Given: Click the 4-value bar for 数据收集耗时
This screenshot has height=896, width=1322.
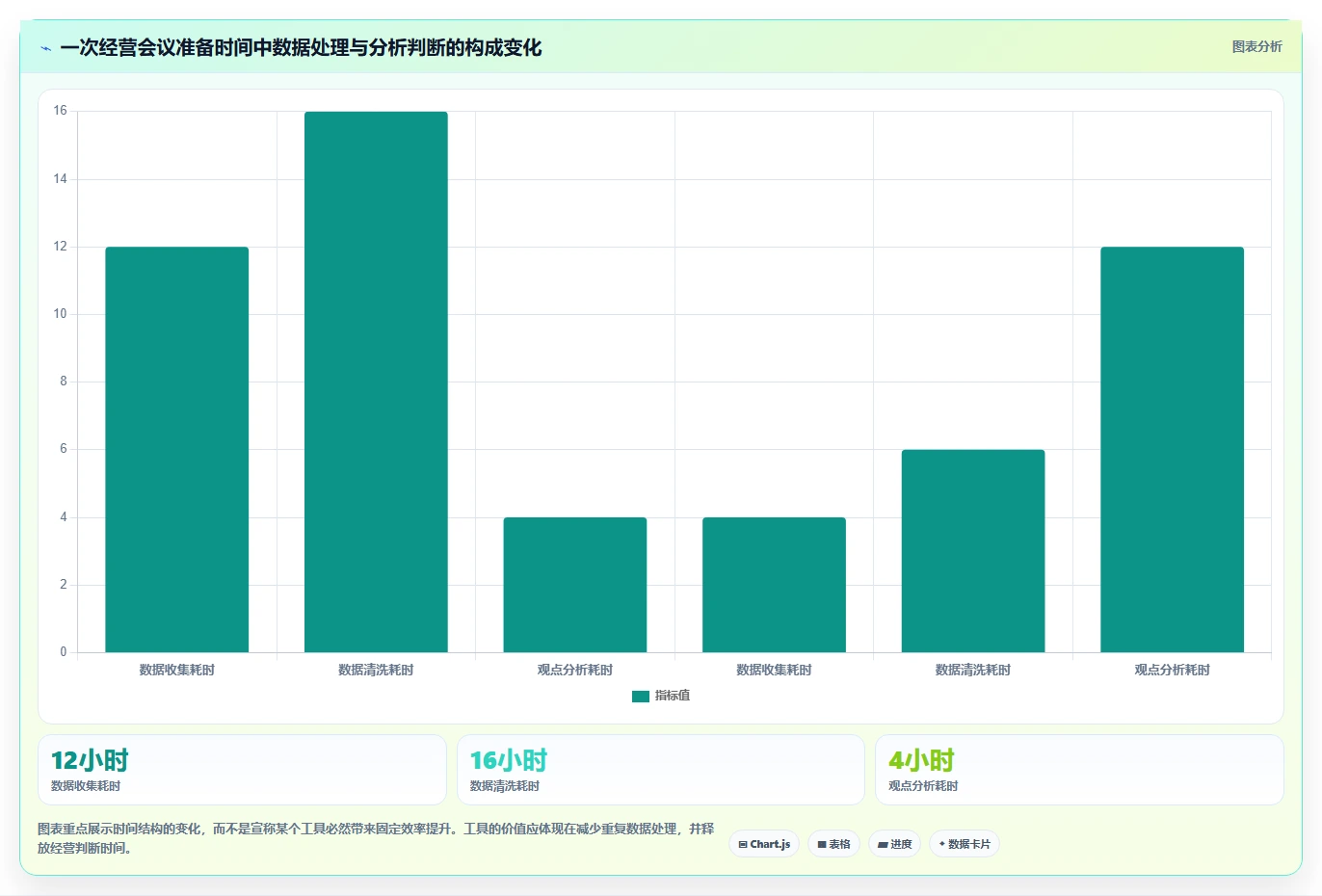Looking at the screenshot, I should coord(774,585).
